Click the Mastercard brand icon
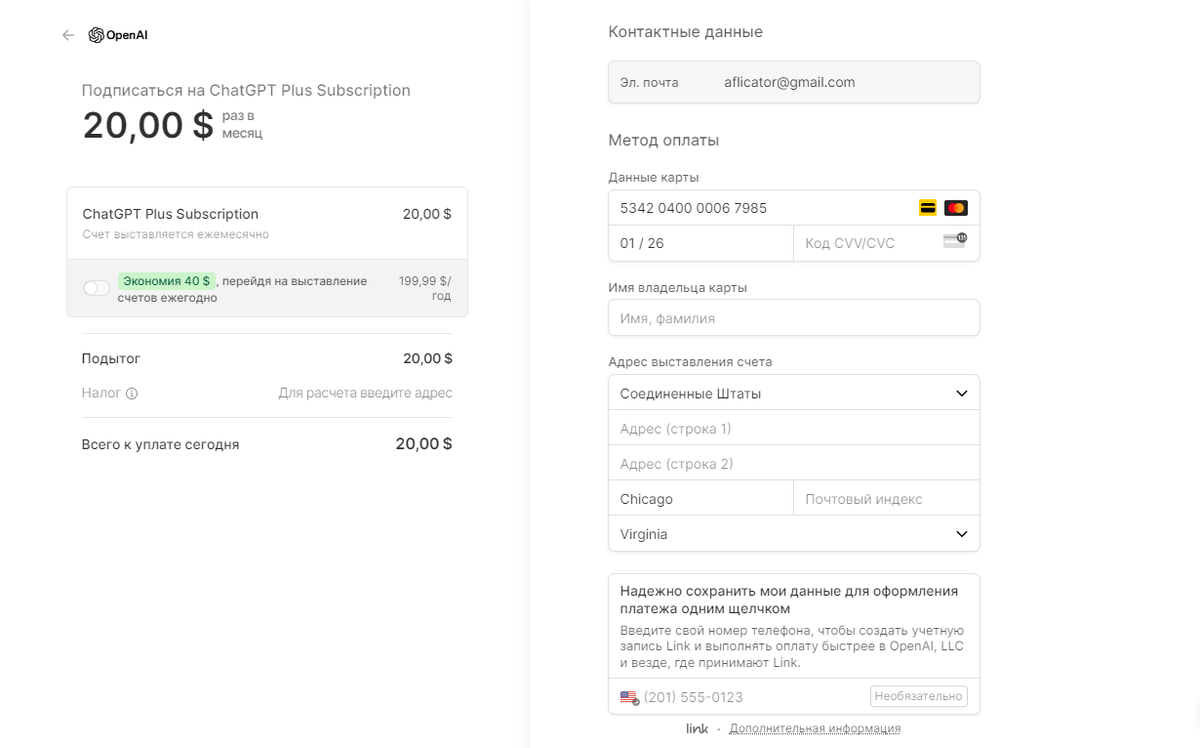The height and width of the screenshot is (748, 1200). tap(956, 208)
